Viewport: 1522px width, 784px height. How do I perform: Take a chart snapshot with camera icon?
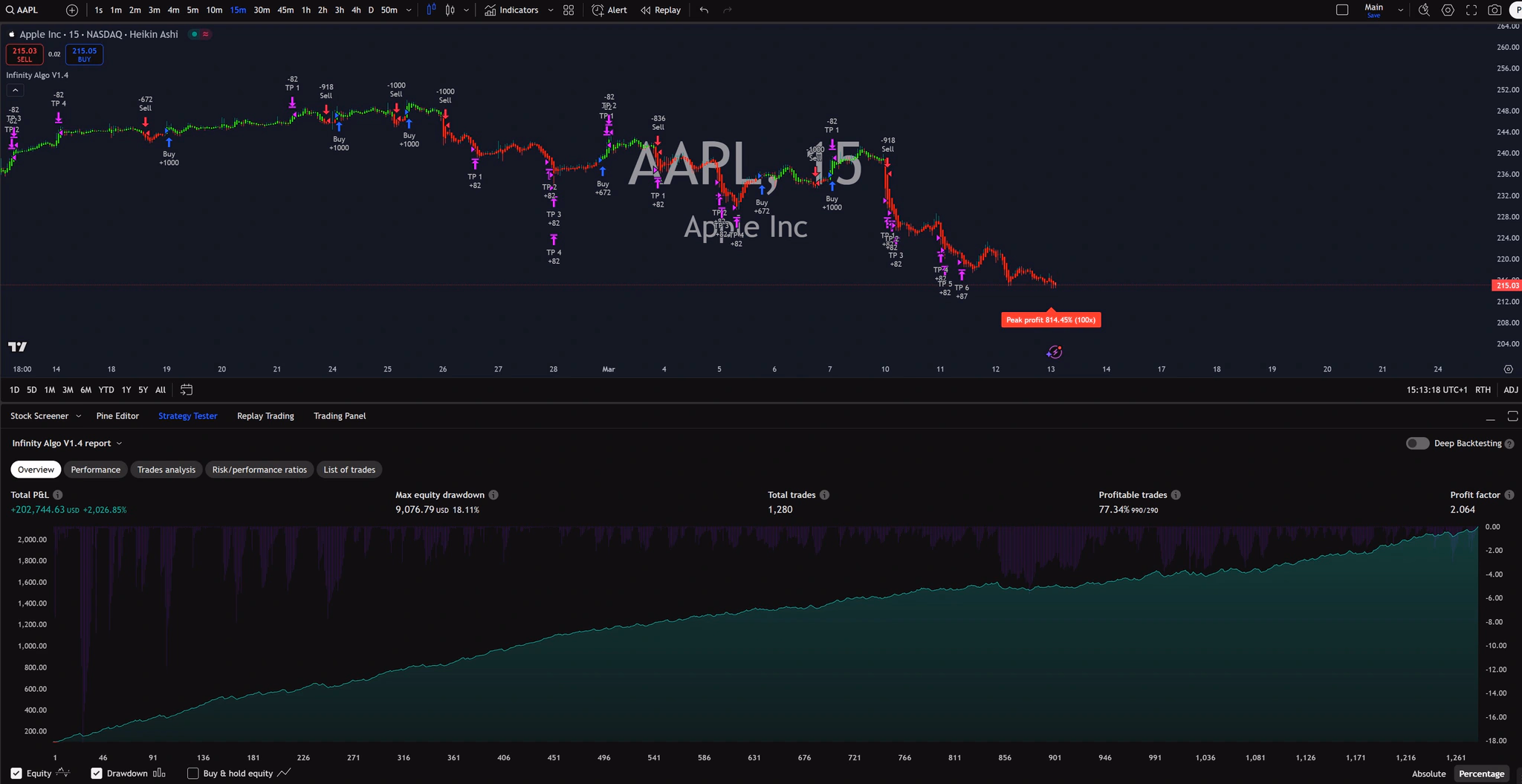click(1494, 10)
